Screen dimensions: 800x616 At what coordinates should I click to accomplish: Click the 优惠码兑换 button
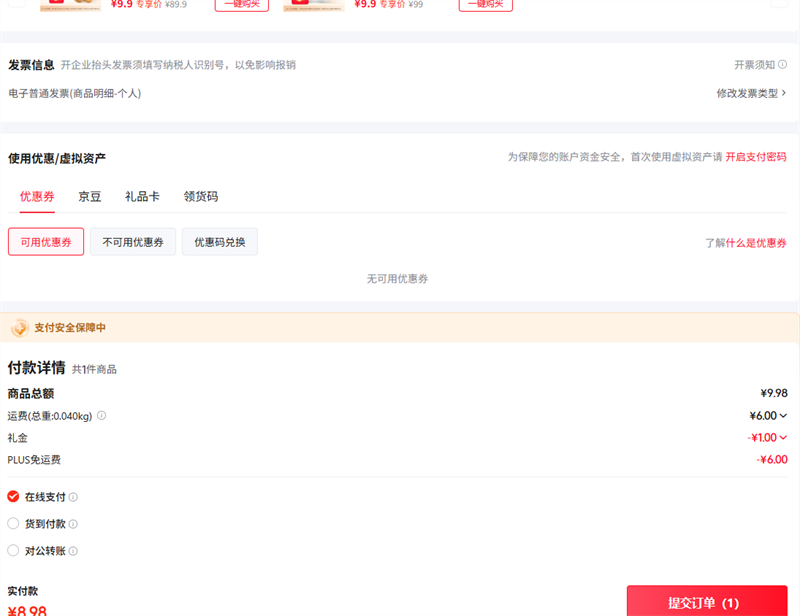pyautogui.click(x=219, y=242)
